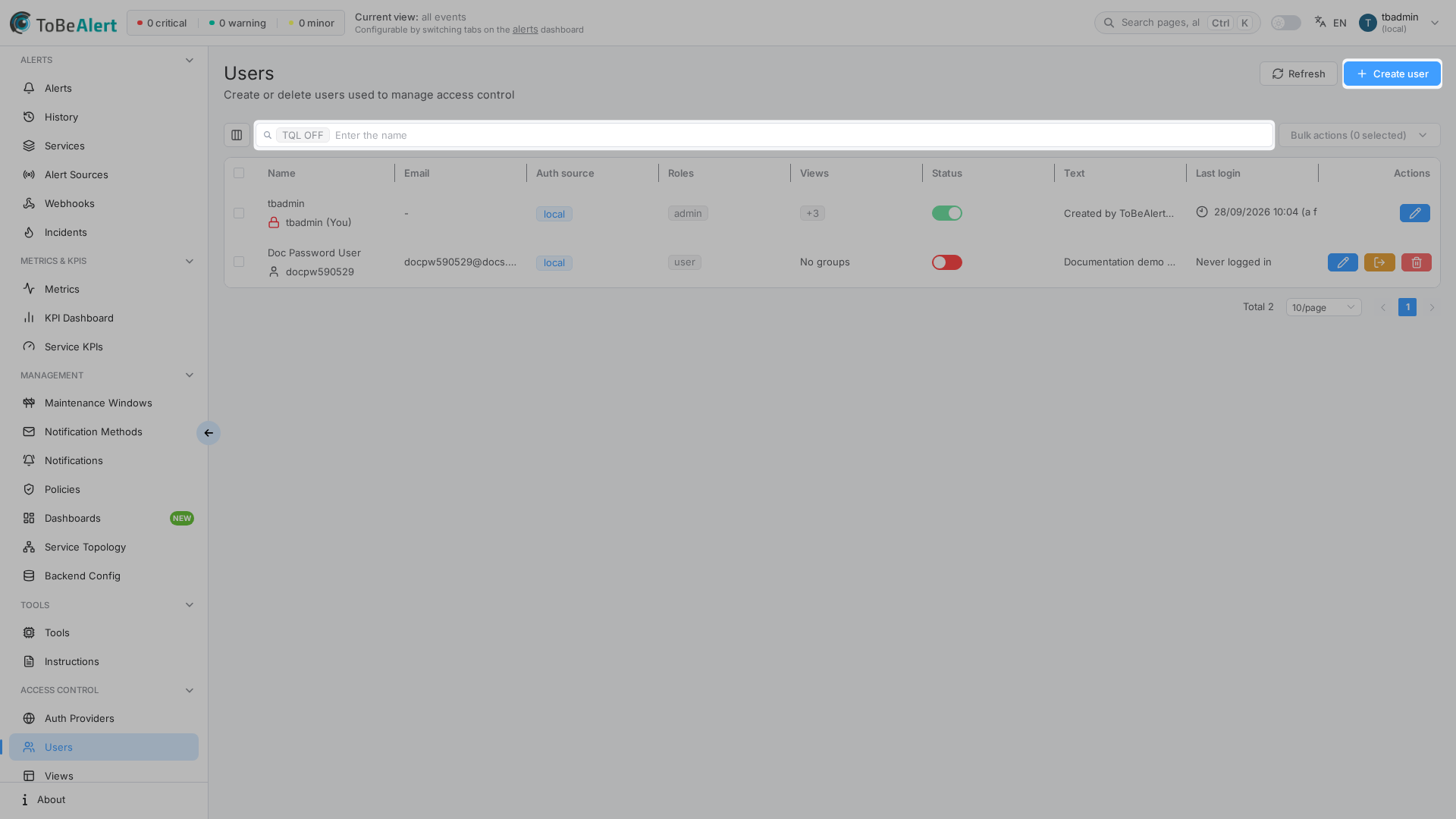Click the Incidents flame icon

(29, 232)
